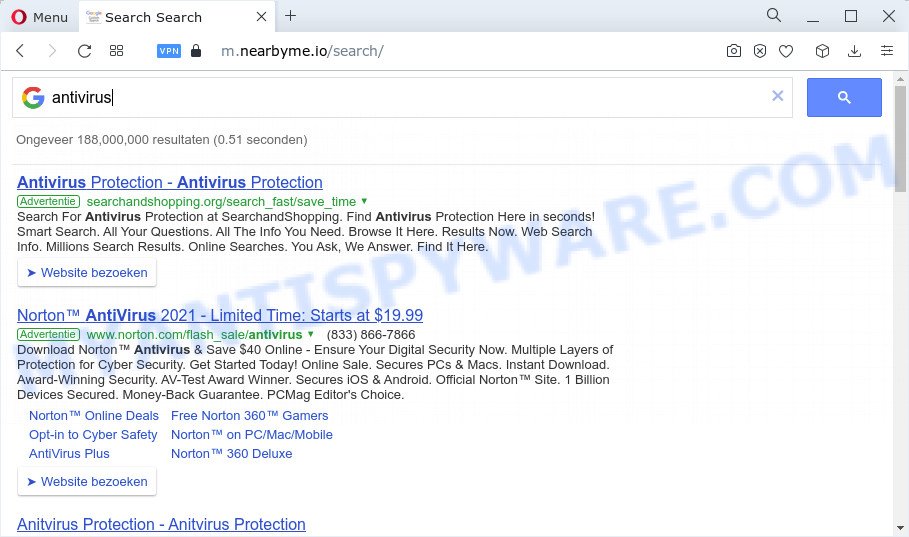Open Anitvirus Protection bottom result link
The image size is (909, 537).
click(161, 524)
